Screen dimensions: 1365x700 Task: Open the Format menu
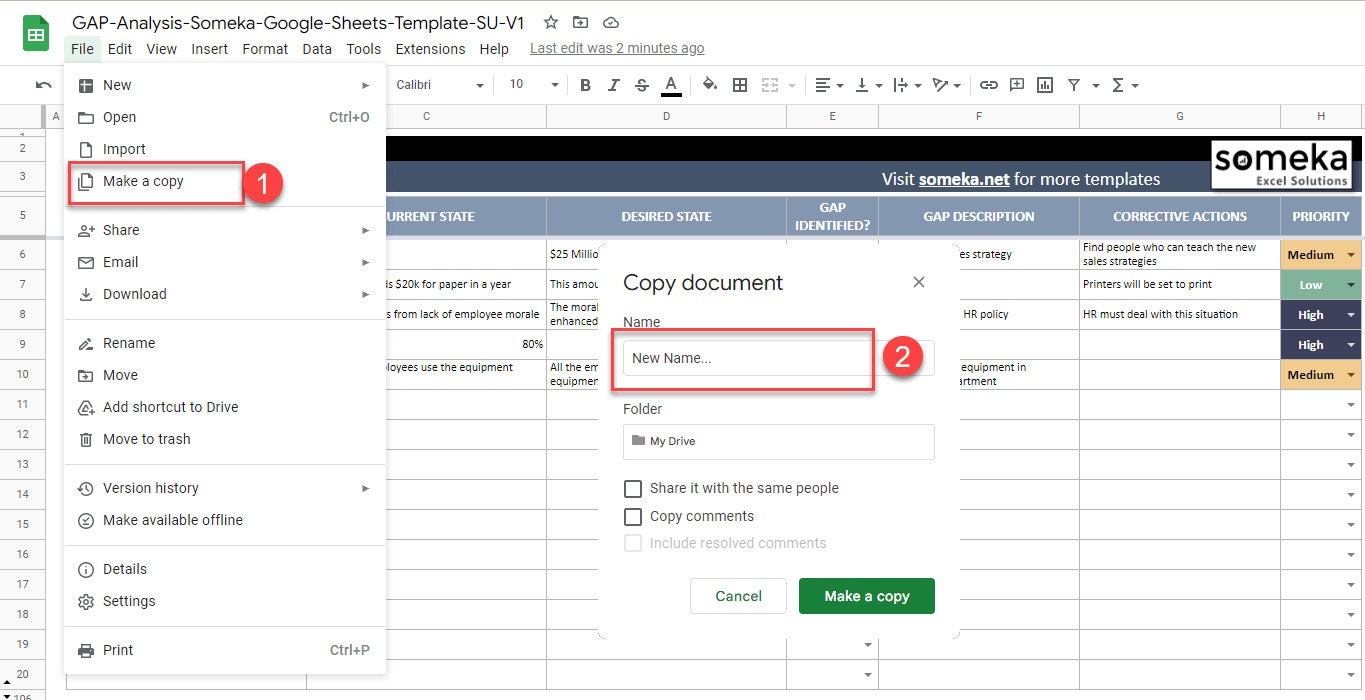coord(265,48)
